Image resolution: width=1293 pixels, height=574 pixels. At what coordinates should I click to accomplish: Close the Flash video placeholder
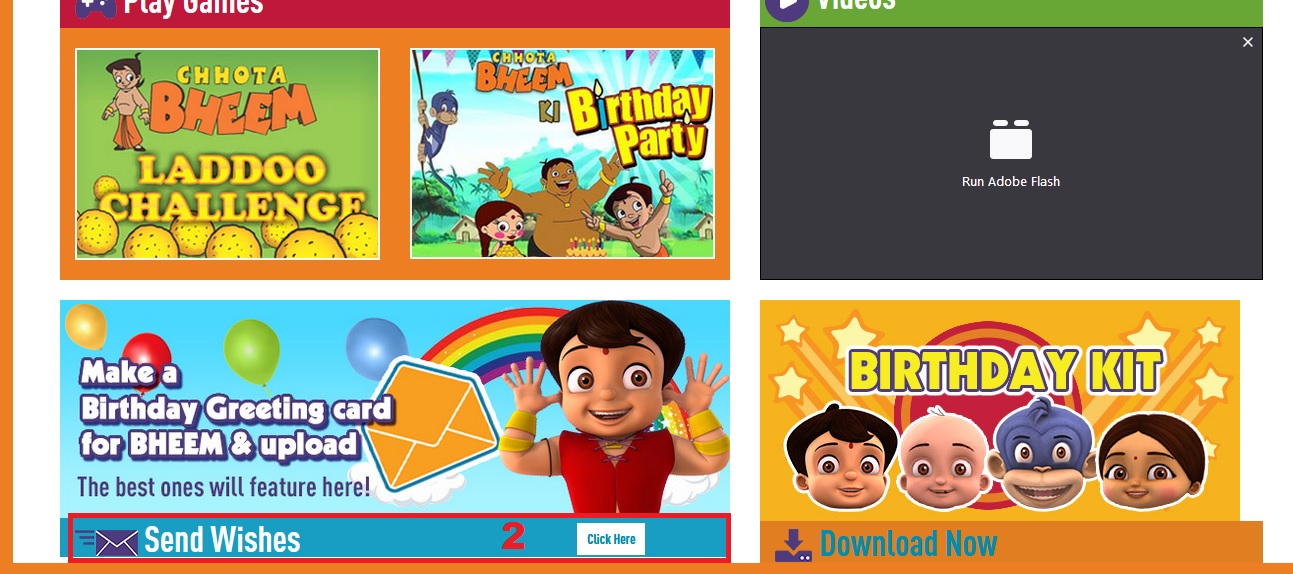point(1247,42)
